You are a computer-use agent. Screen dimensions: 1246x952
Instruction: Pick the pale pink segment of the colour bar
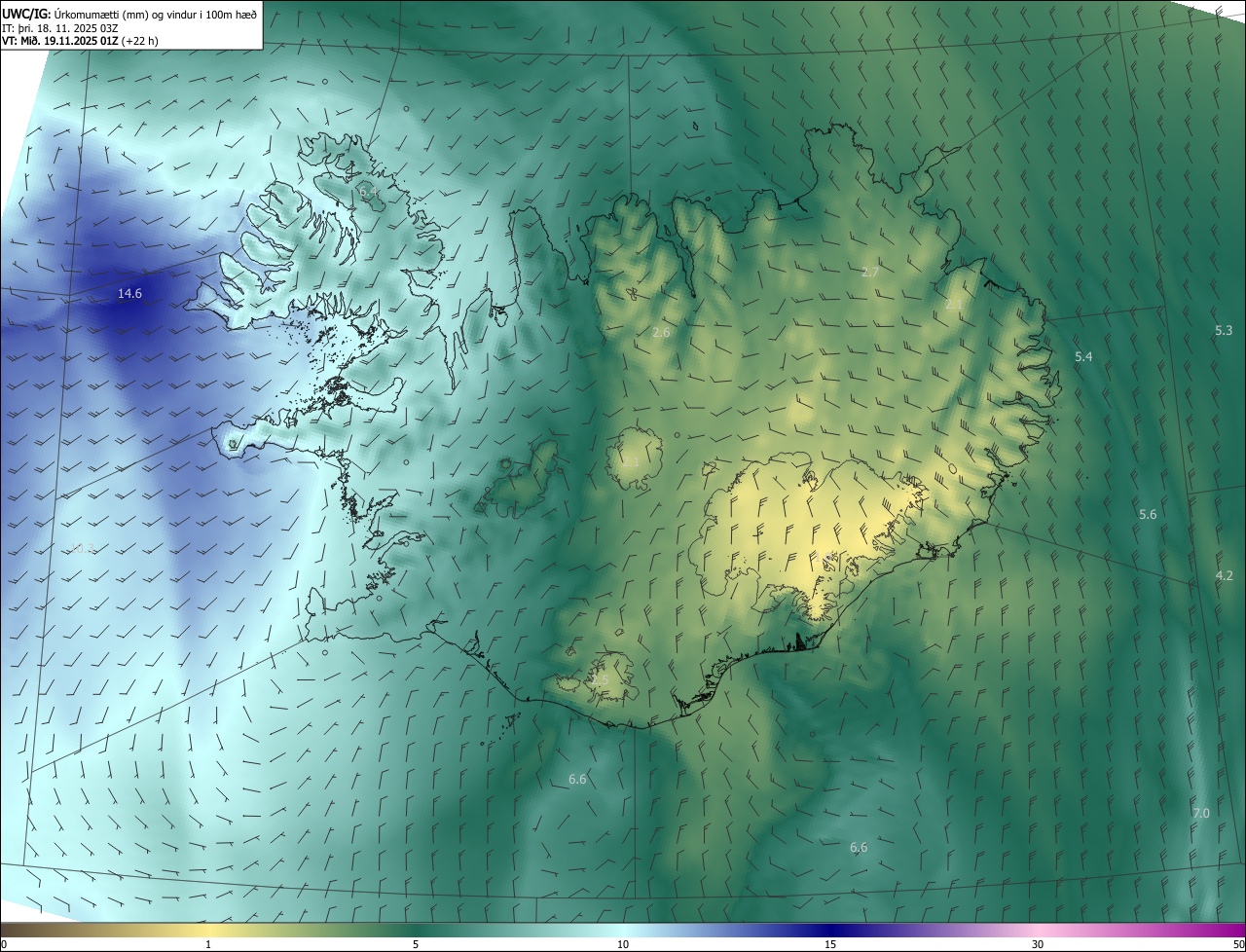click(1038, 930)
